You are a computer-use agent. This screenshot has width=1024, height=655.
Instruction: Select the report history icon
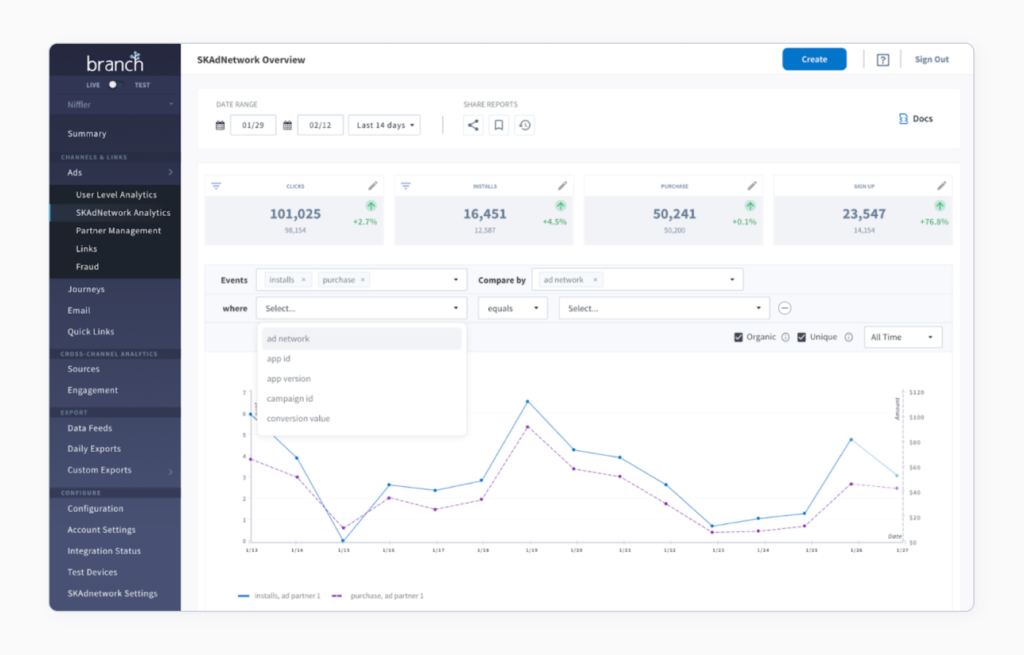pos(523,124)
